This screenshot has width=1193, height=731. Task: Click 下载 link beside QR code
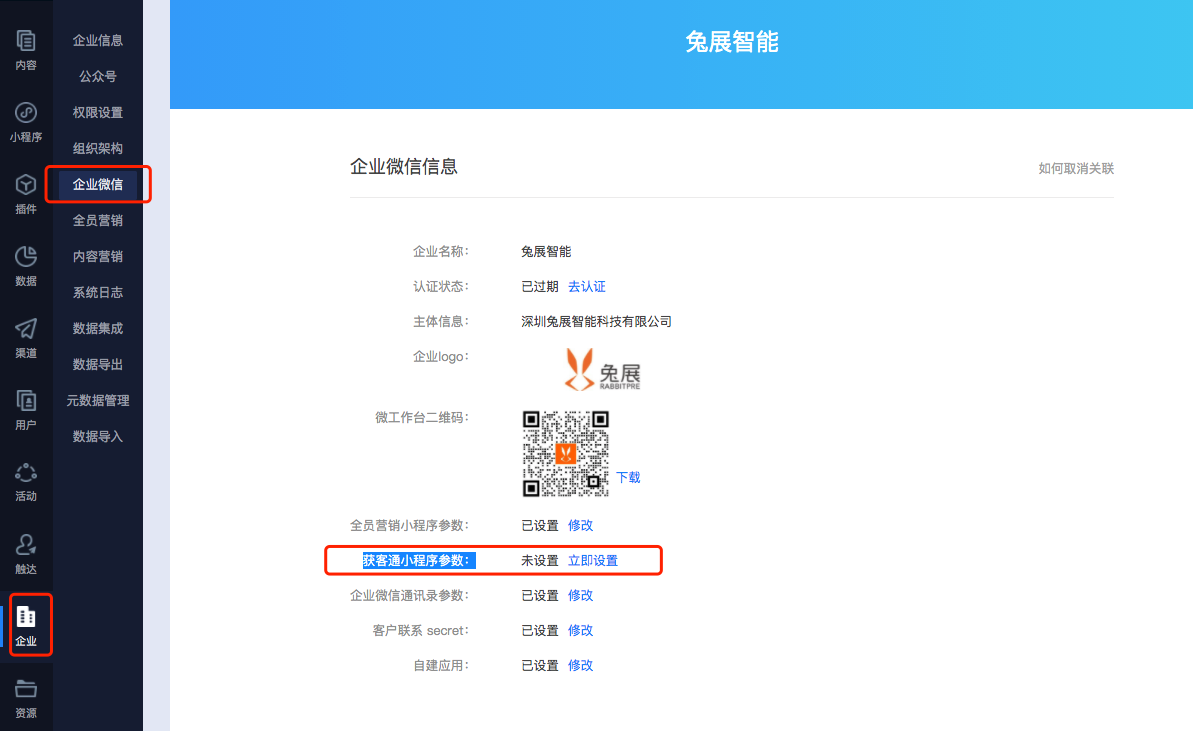pyautogui.click(x=628, y=478)
